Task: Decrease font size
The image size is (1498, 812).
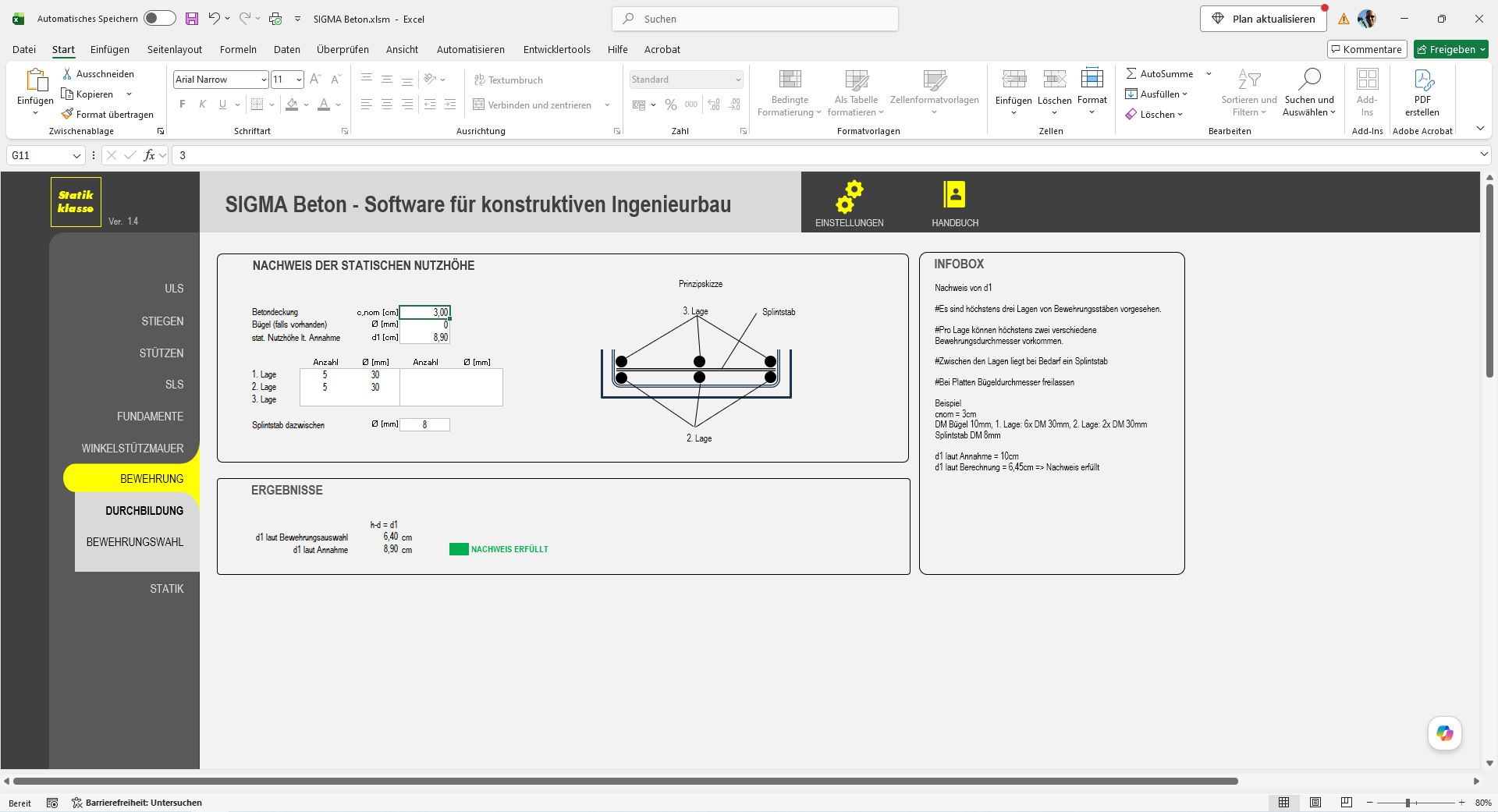Action: point(335,80)
